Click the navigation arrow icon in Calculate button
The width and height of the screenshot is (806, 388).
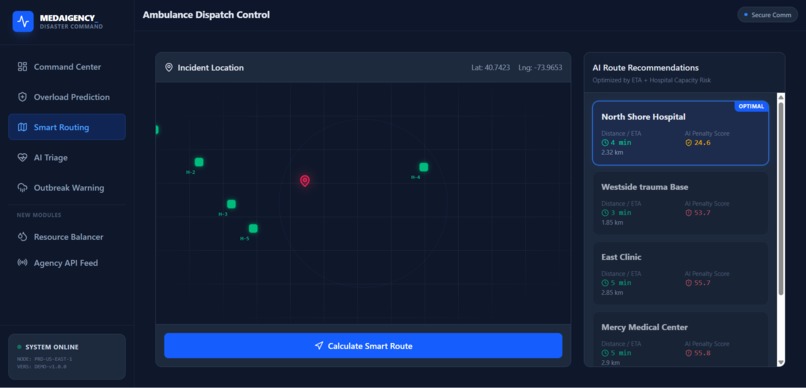319,346
